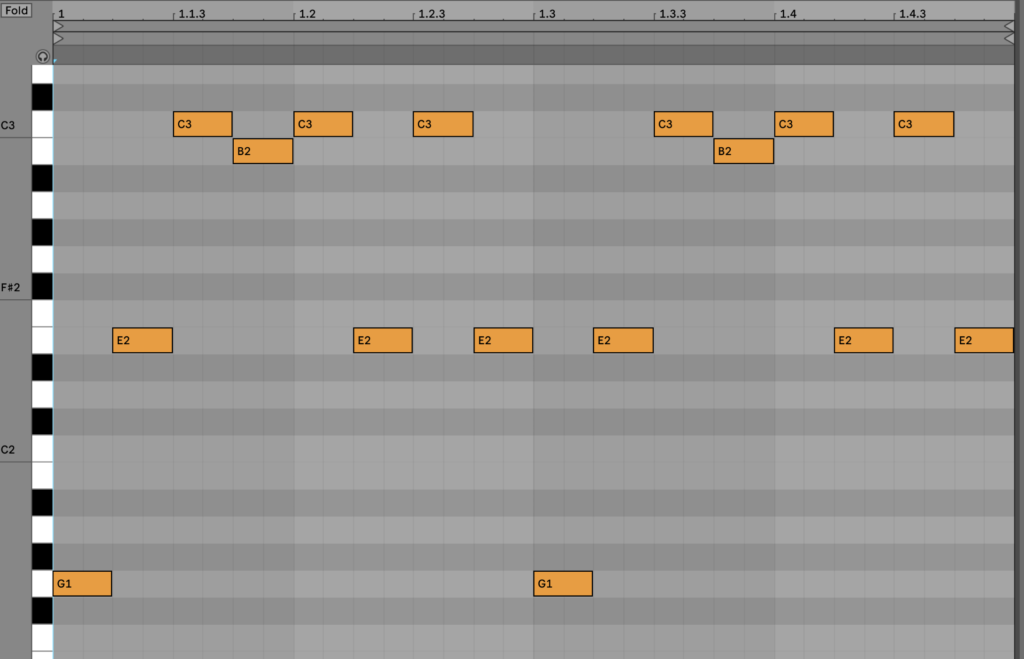Select the last E2 note in the clip
The width and height of the screenshot is (1024, 659).
(x=984, y=340)
